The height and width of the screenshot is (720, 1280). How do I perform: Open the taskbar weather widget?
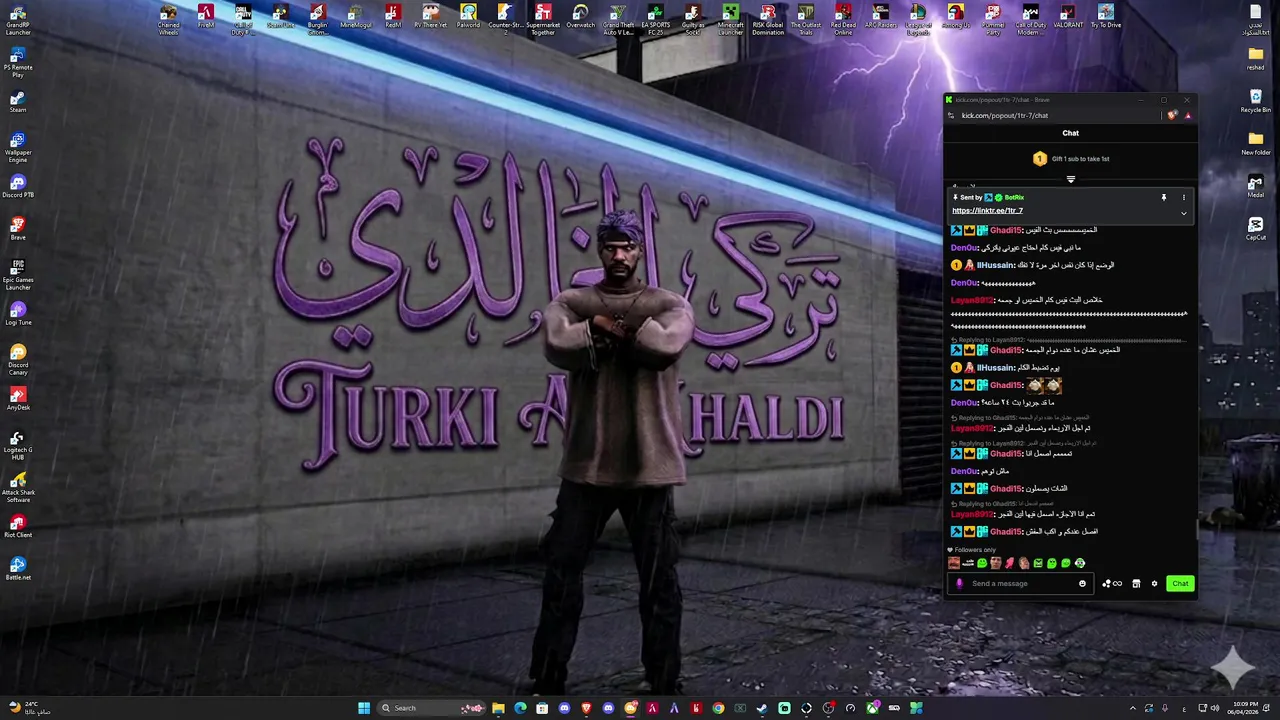click(28, 708)
